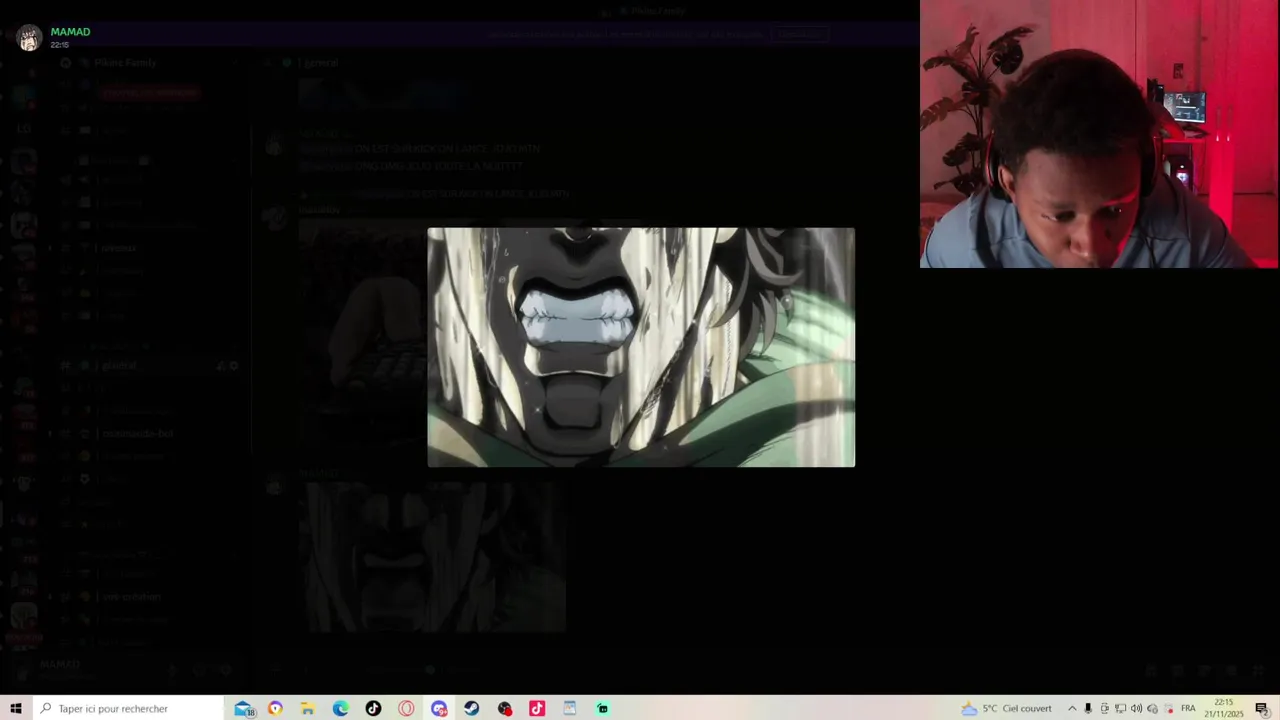The height and width of the screenshot is (720, 1280).
Task: Open the green Streamlabs taskbar icon
Action: coord(603,708)
